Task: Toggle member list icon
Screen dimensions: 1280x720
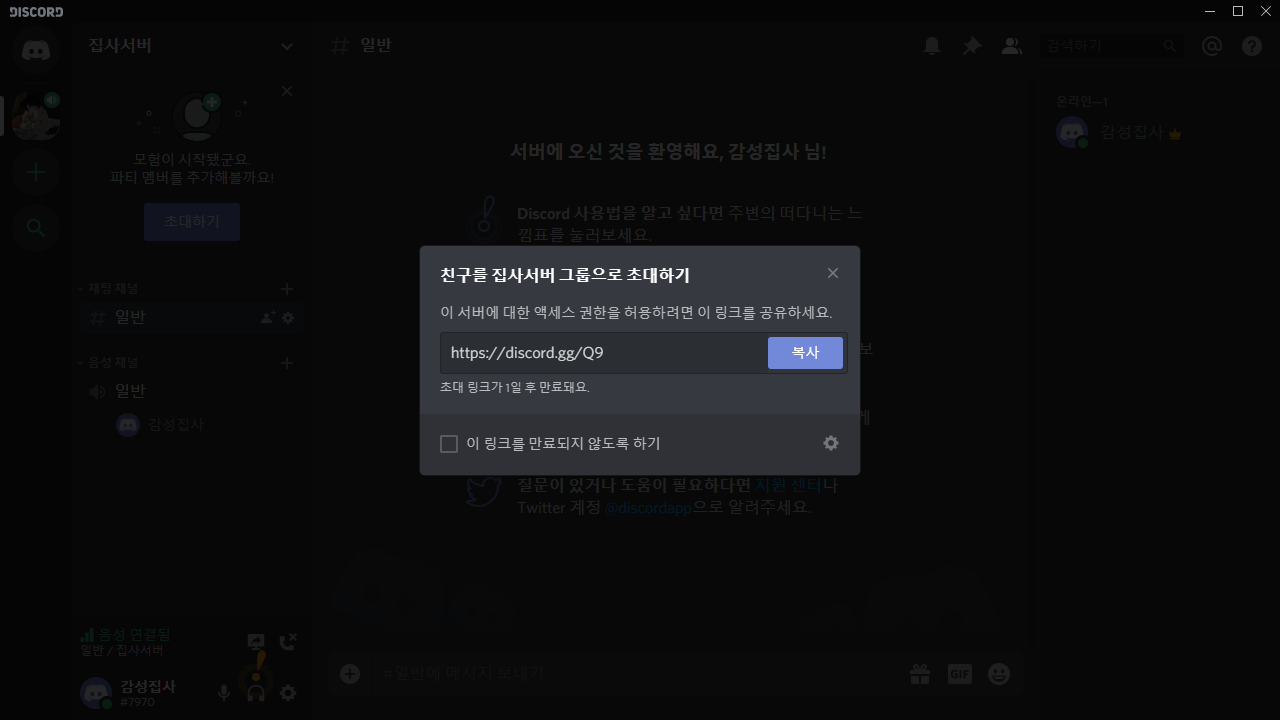Action: click(1011, 46)
